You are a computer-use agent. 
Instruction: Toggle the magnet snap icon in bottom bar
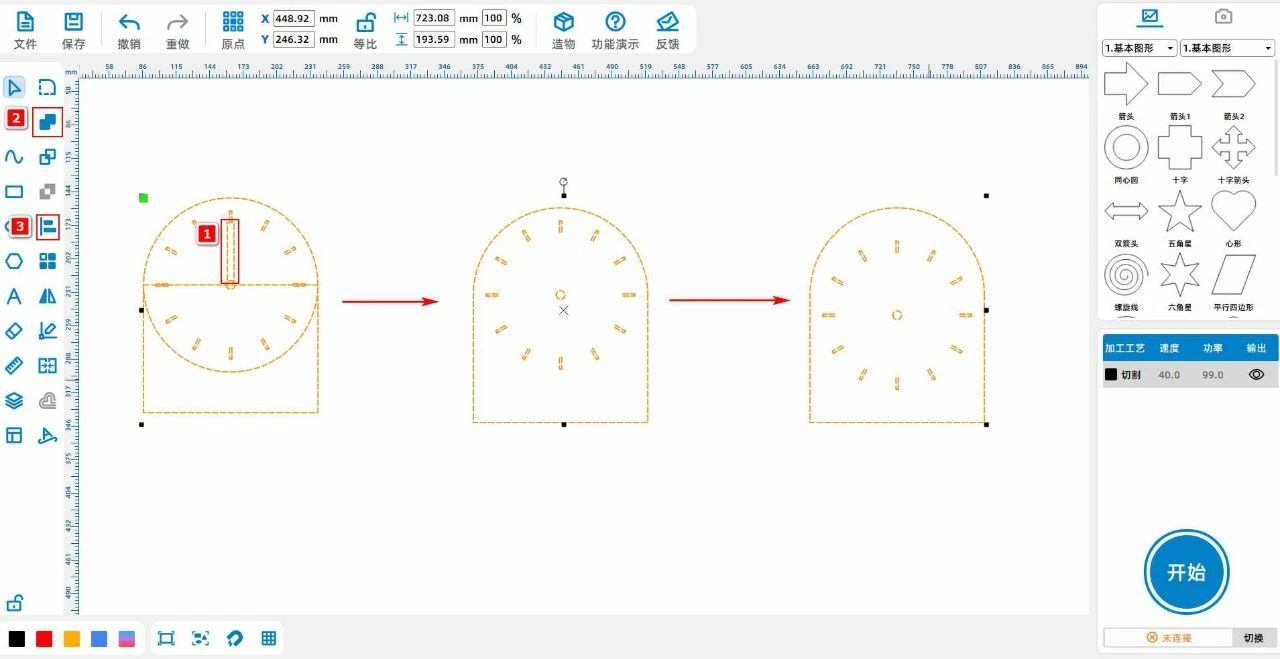tap(234, 638)
